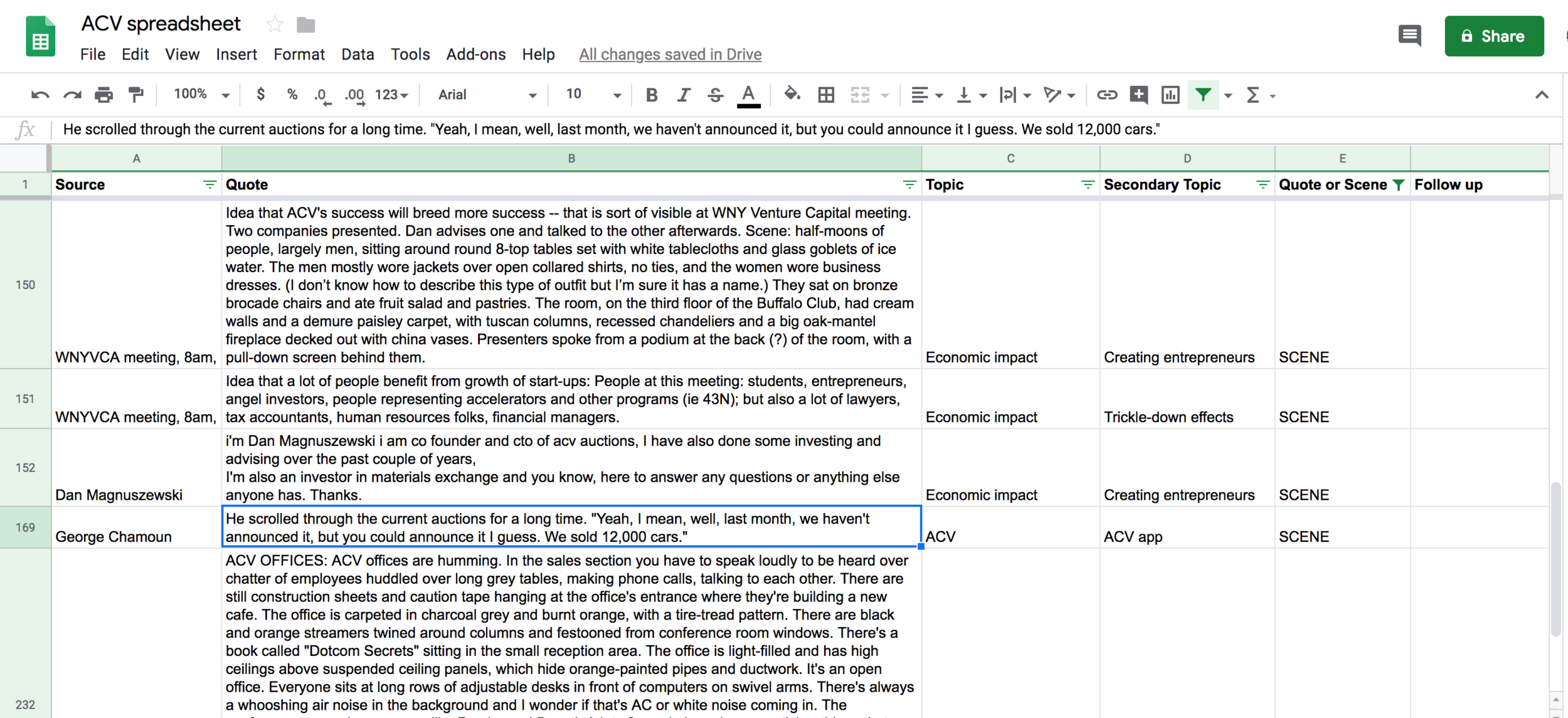The image size is (1568, 718).
Task: Open the Functions sigma menu
Action: click(x=1253, y=95)
